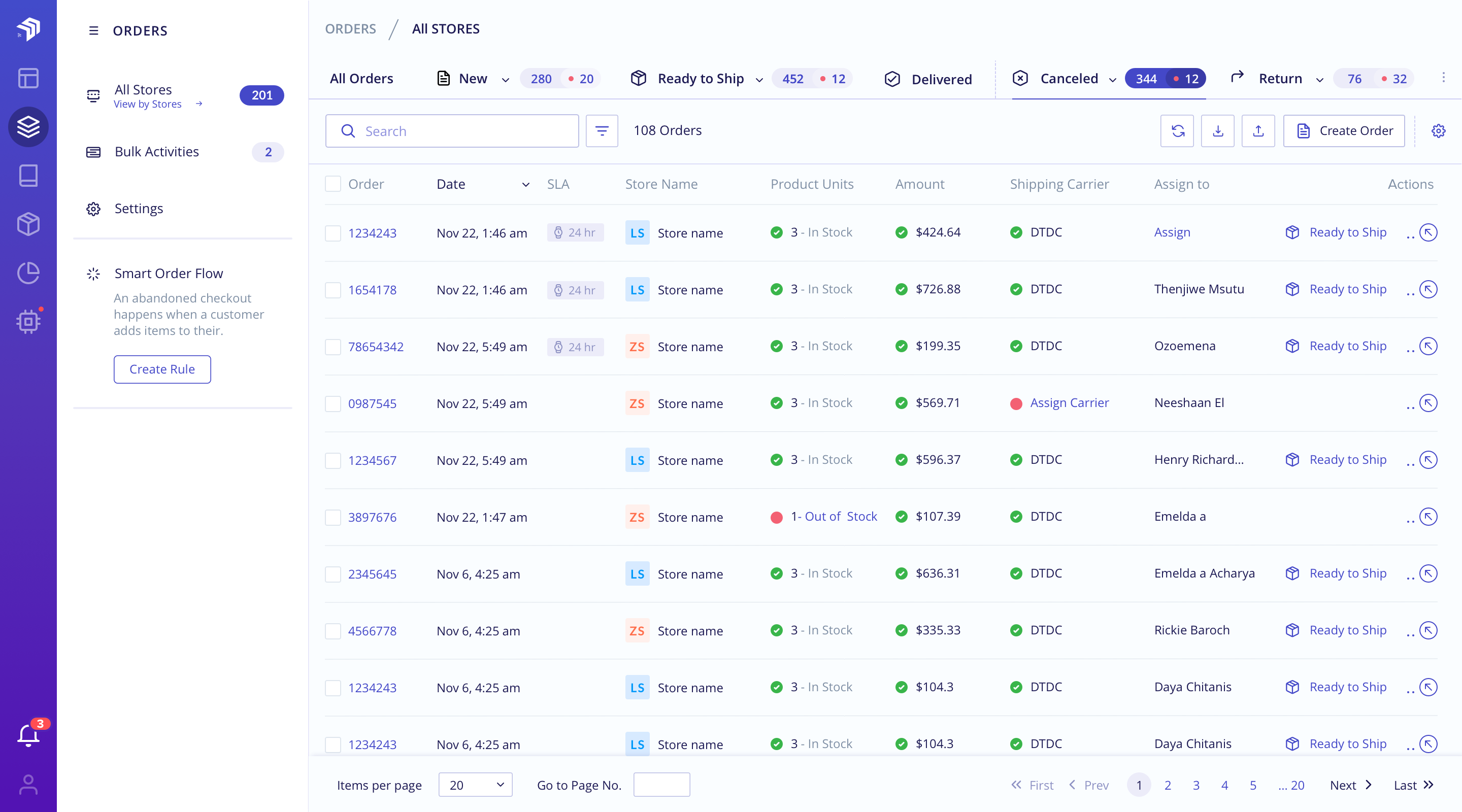Open analytics pie chart sidebar icon
Viewport: 1462px width, 812px height.
pos(28,273)
